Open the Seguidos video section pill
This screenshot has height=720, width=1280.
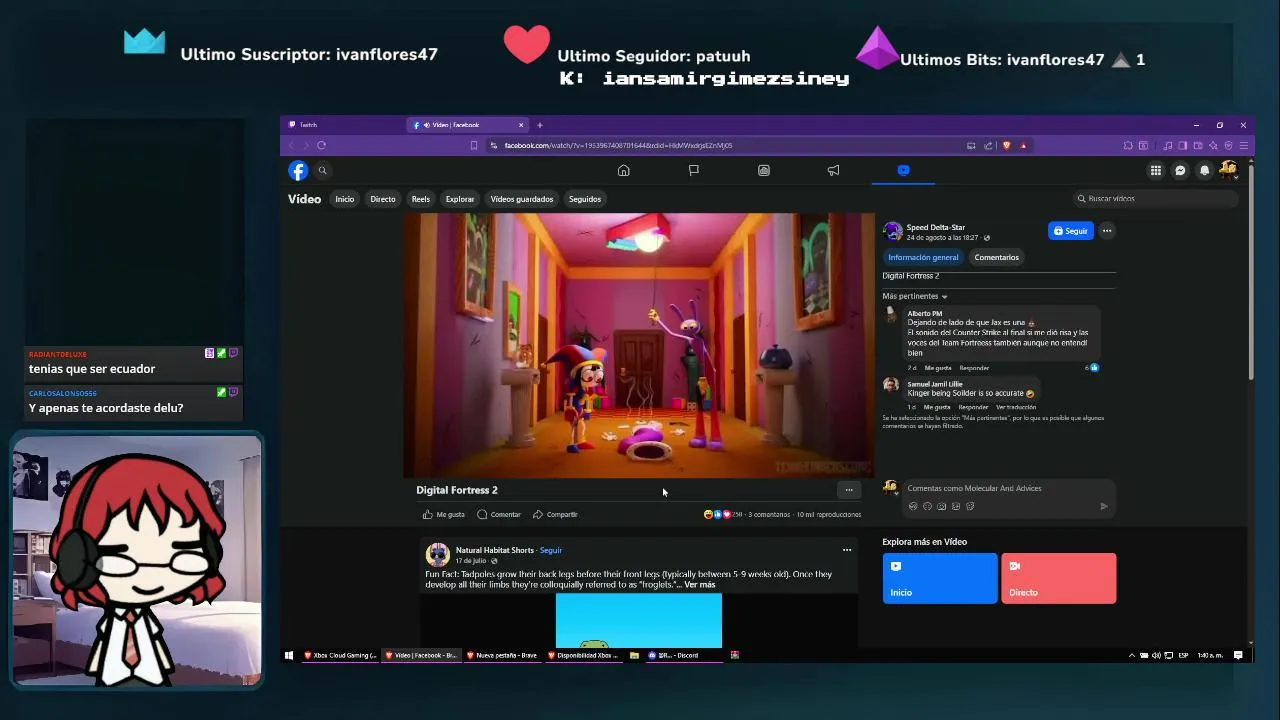[x=585, y=199]
